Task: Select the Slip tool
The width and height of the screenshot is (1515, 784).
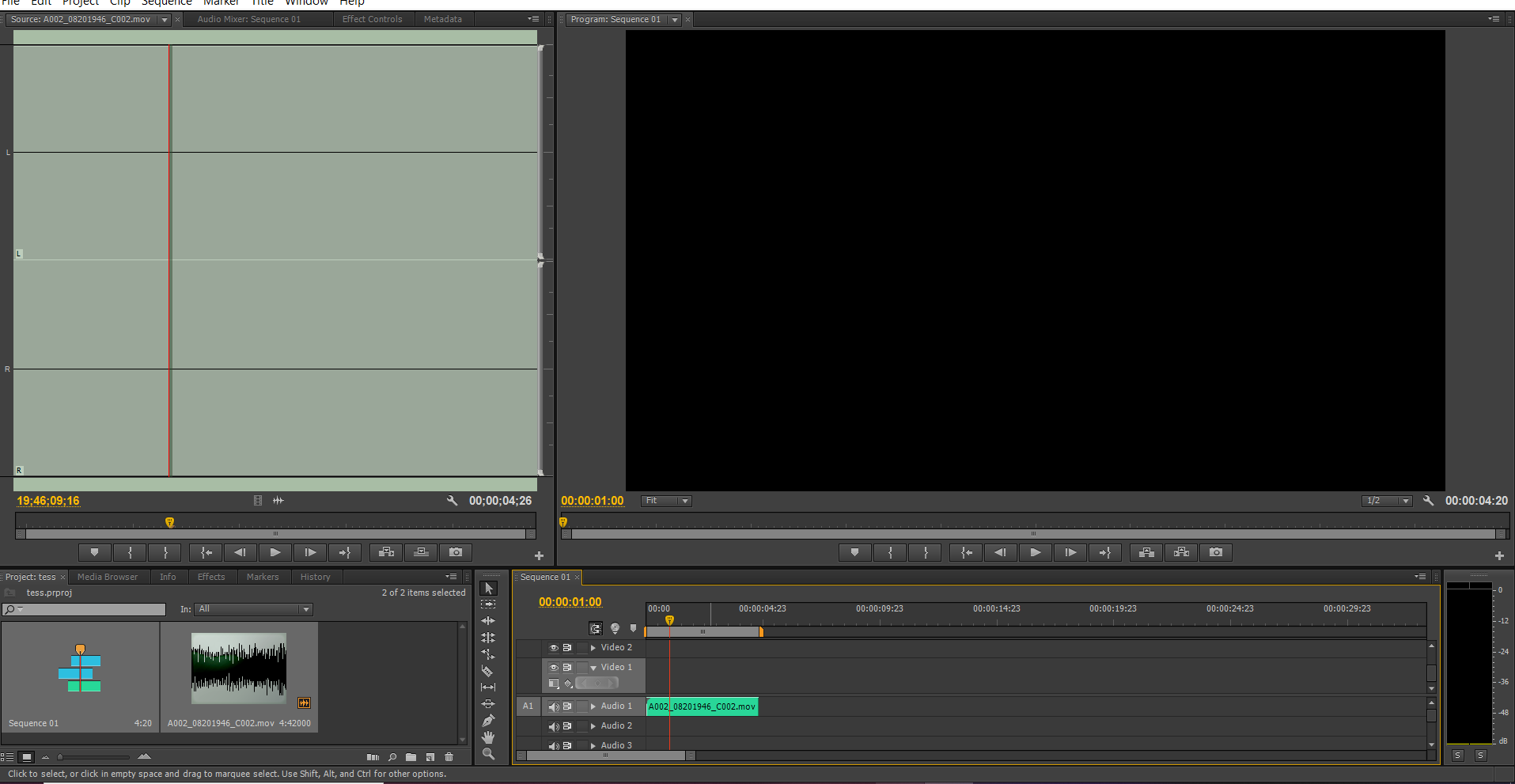Action: (488, 687)
